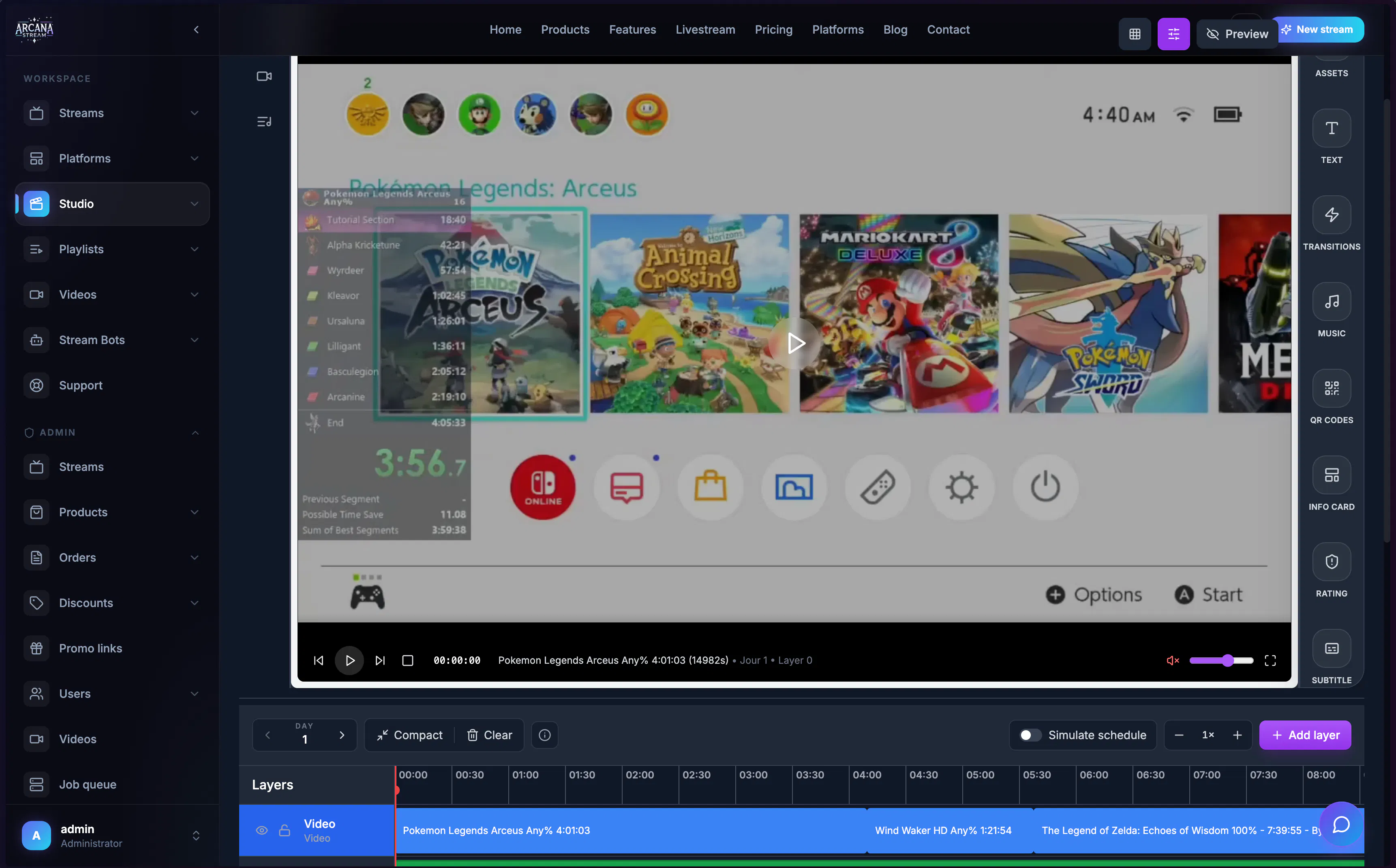Adjust the player volume slider
This screenshot has height=868, width=1396.
click(x=1221, y=660)
